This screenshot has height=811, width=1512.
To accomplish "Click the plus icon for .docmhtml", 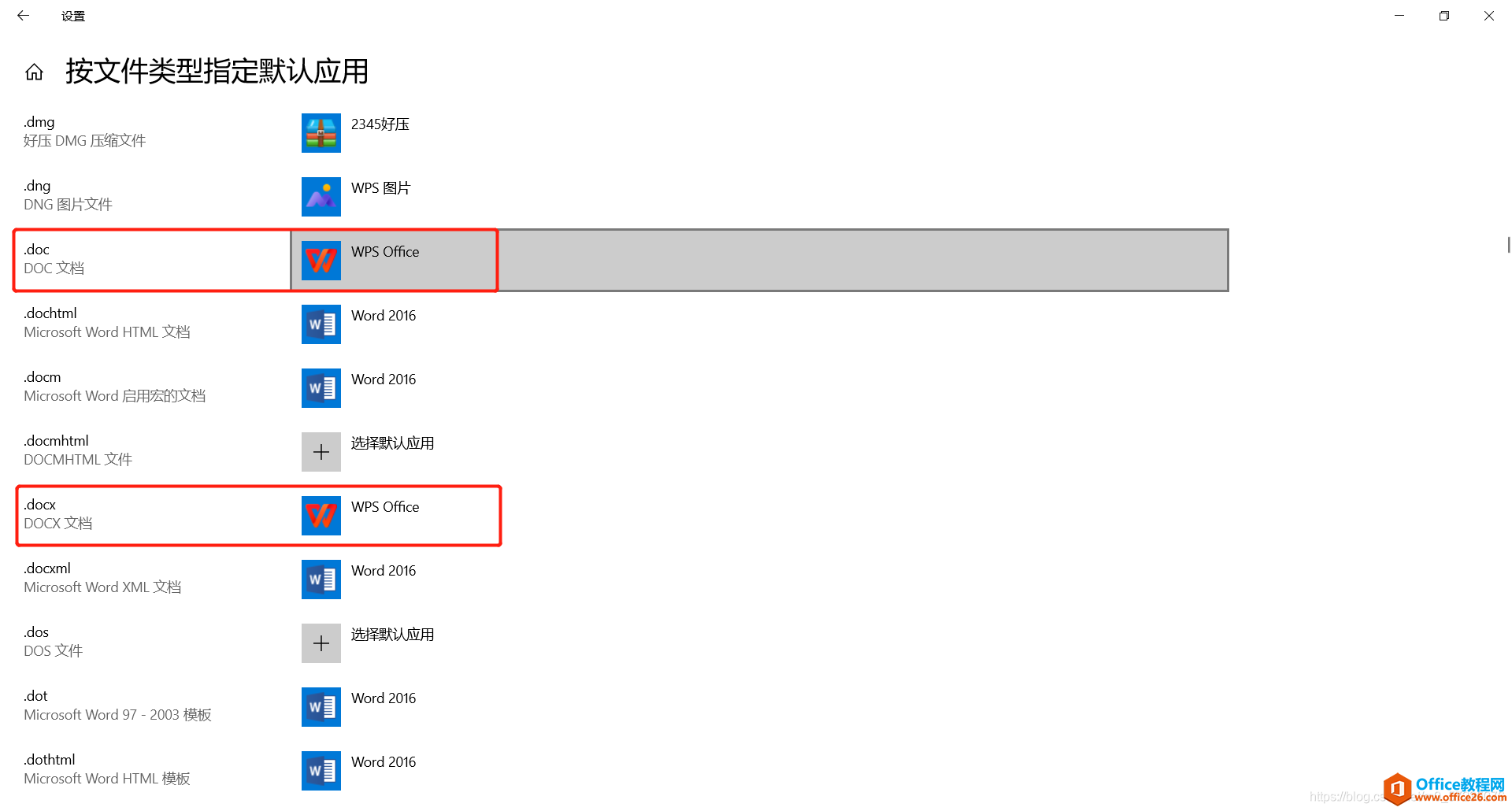I will point(321,452).
